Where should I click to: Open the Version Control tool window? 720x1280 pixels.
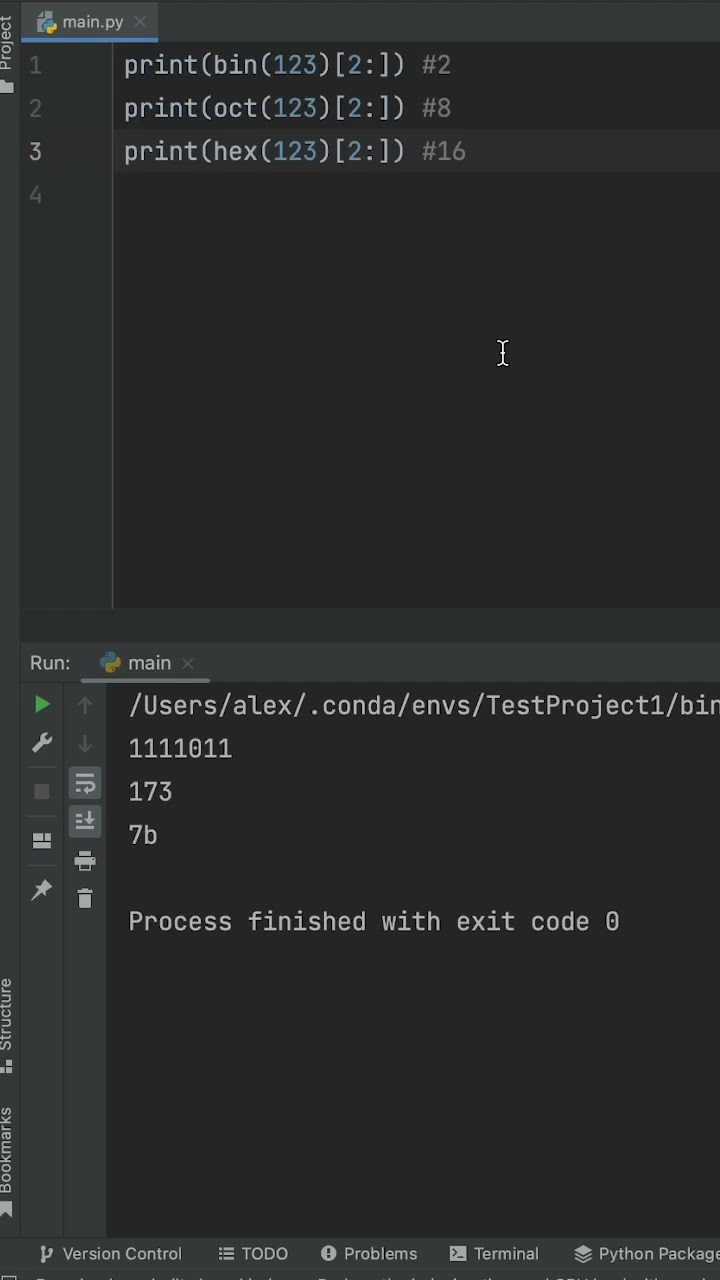110,1253
